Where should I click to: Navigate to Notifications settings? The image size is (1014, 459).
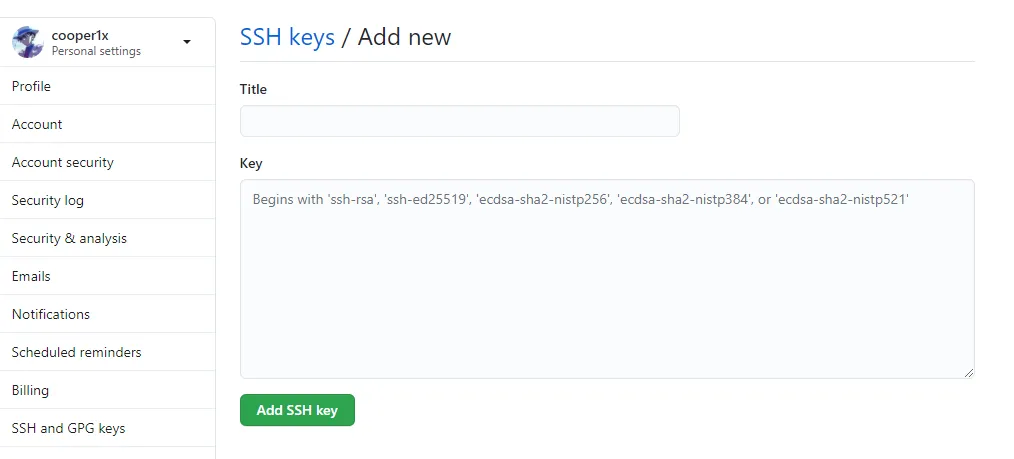point(51,314)
